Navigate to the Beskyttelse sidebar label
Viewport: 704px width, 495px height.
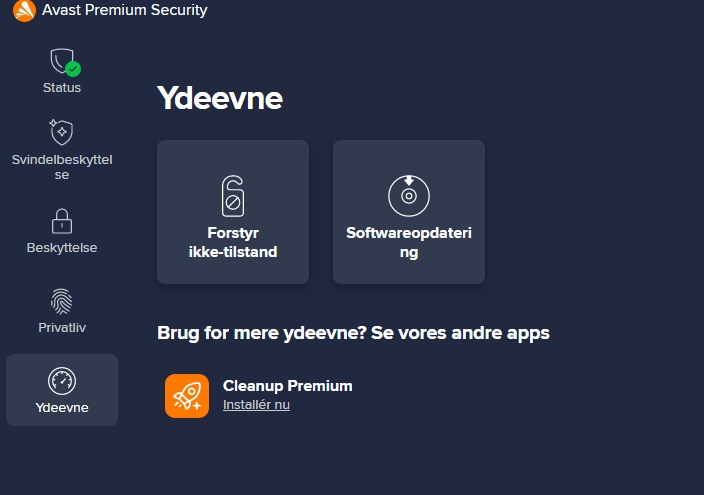pos(61,248)
